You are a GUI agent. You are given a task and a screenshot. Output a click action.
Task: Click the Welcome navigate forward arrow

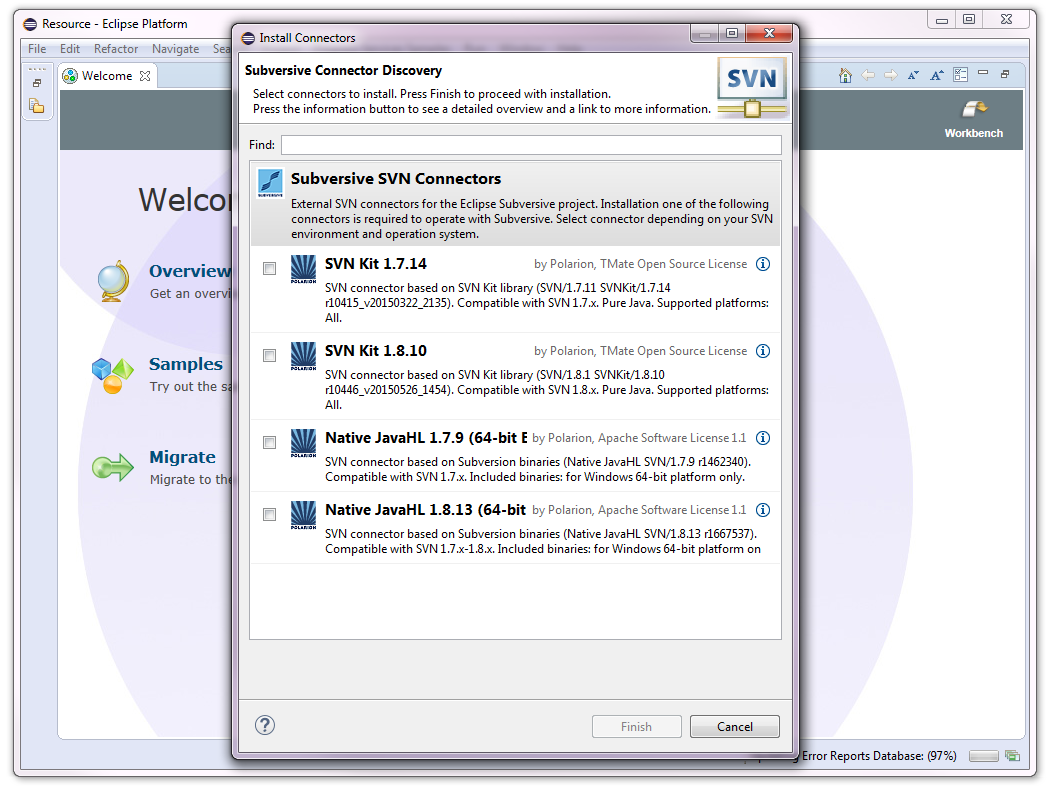891,76
